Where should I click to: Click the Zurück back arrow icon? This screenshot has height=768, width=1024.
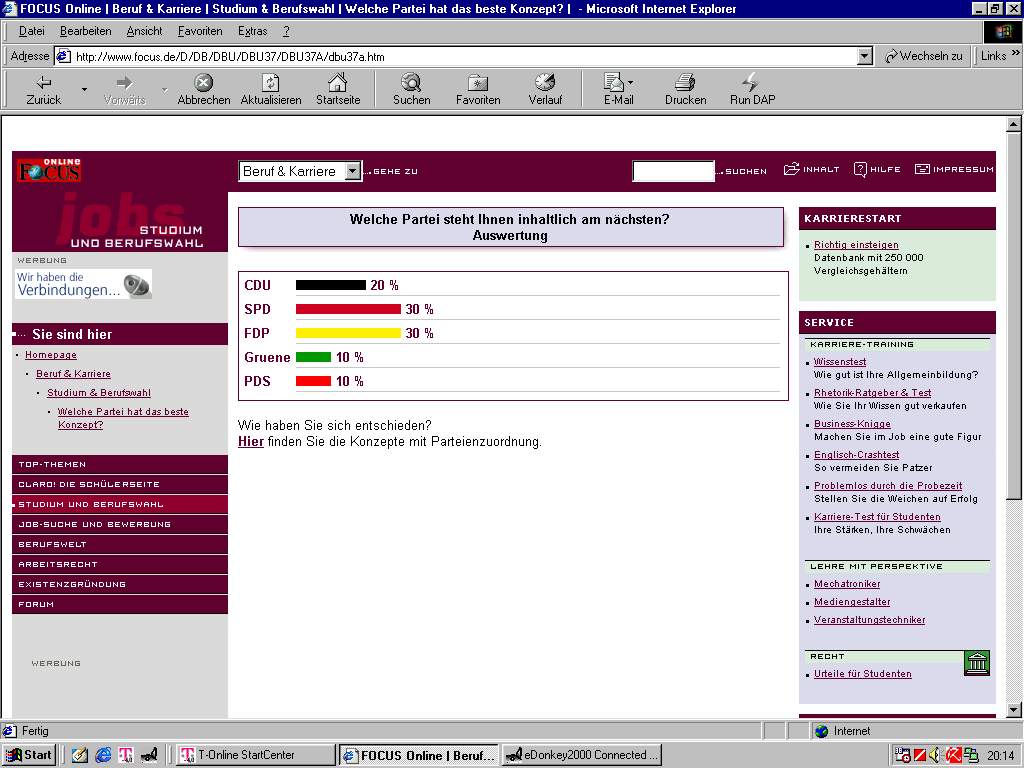coord(43,83)
